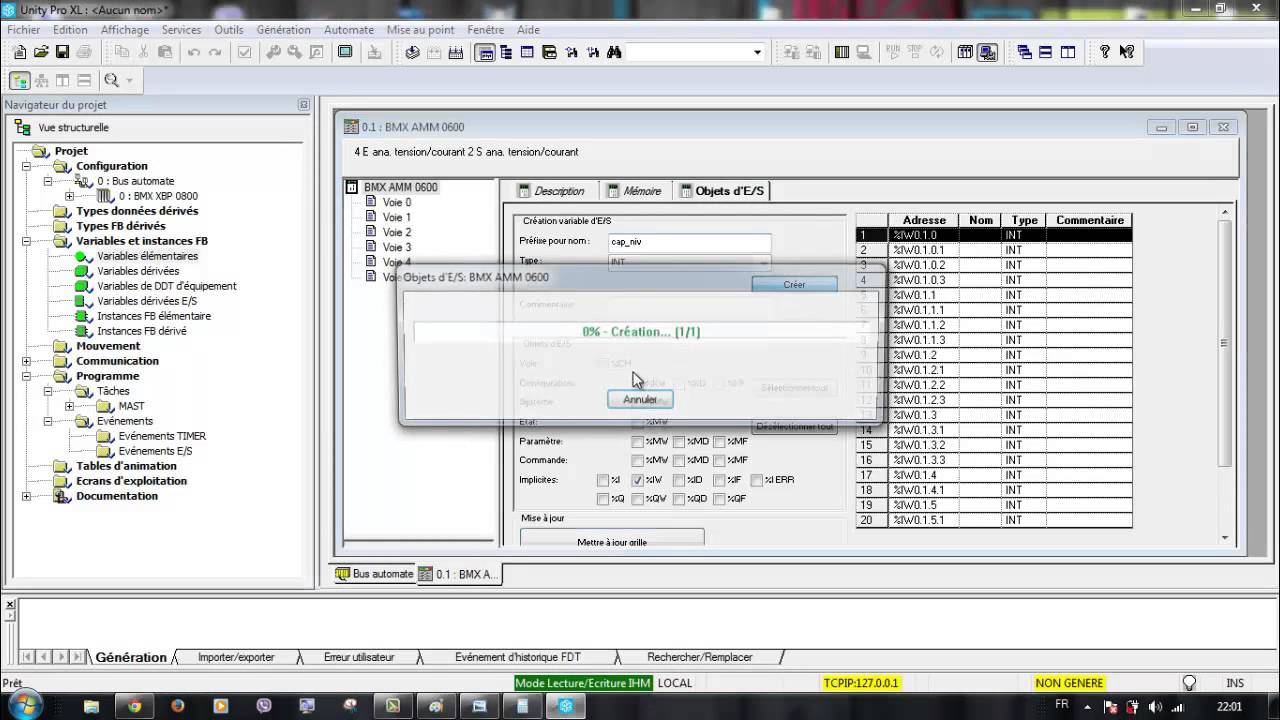Click the Annuler button in creation dialog
The height and width of the screenshot is (720, 1280).
click(640, 399)
